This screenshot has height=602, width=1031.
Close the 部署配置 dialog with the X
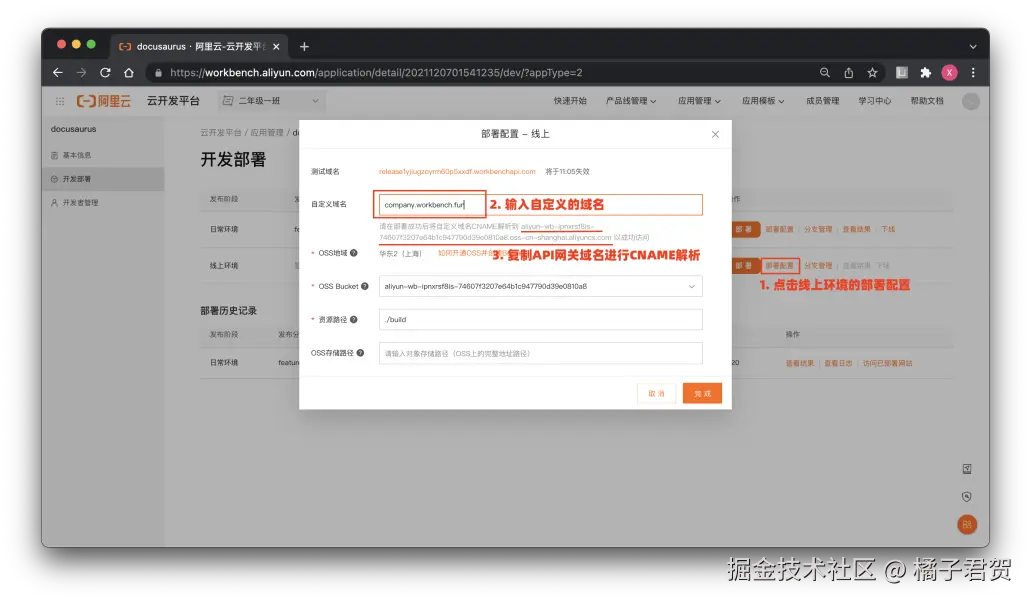[715, 134]
